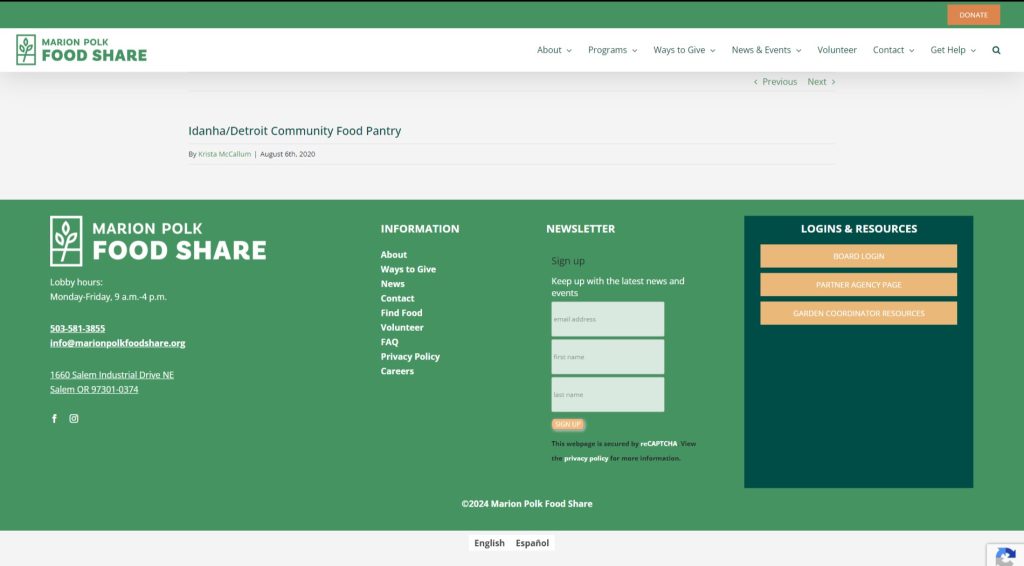Click the white footer Food Share logo

point(158,241)
